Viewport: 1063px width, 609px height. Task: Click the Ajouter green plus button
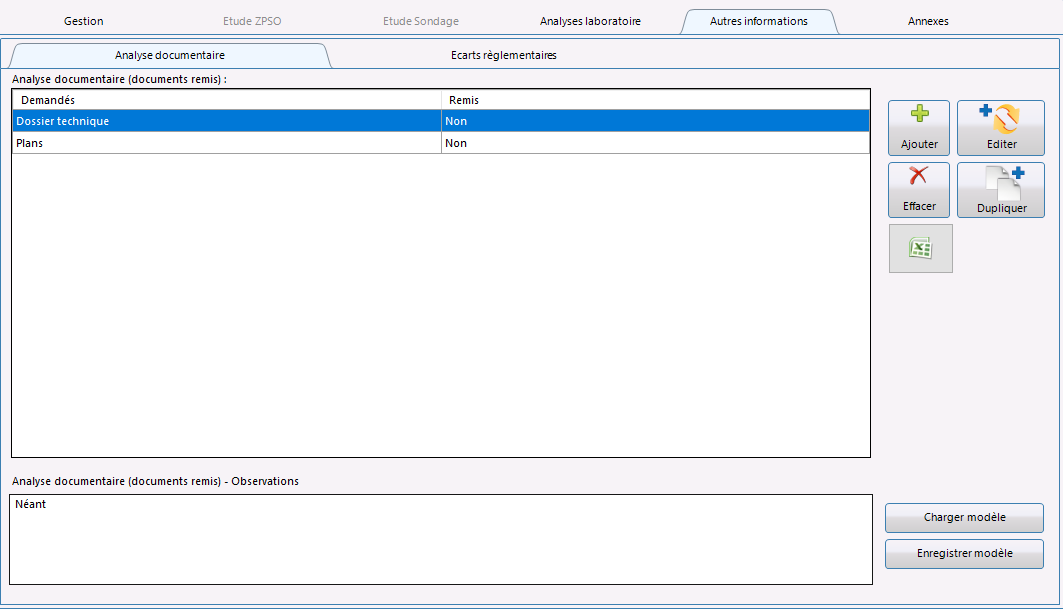click(919, 128)
